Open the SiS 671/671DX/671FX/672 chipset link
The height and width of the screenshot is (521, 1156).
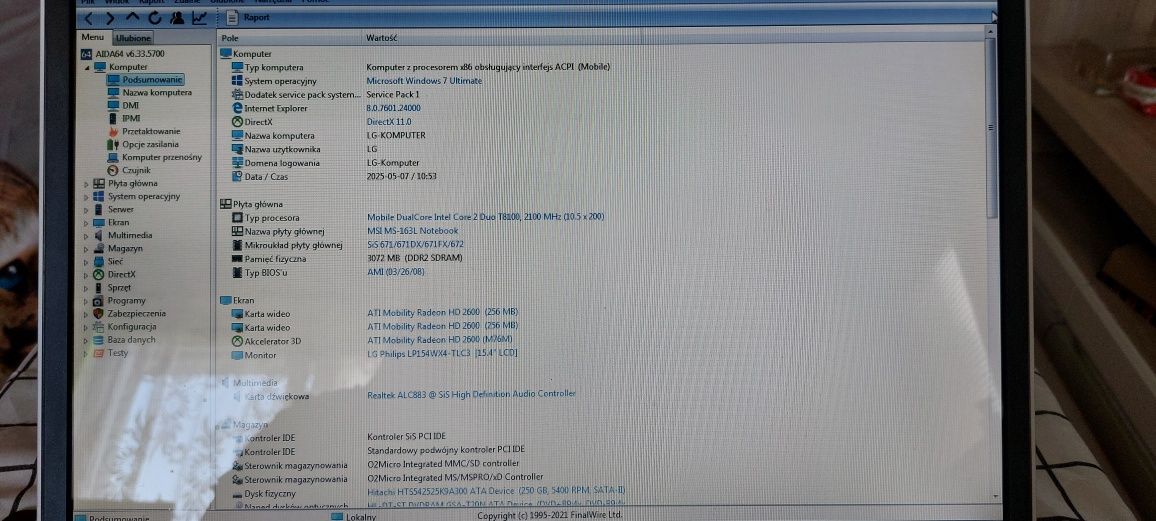(415, 244)
